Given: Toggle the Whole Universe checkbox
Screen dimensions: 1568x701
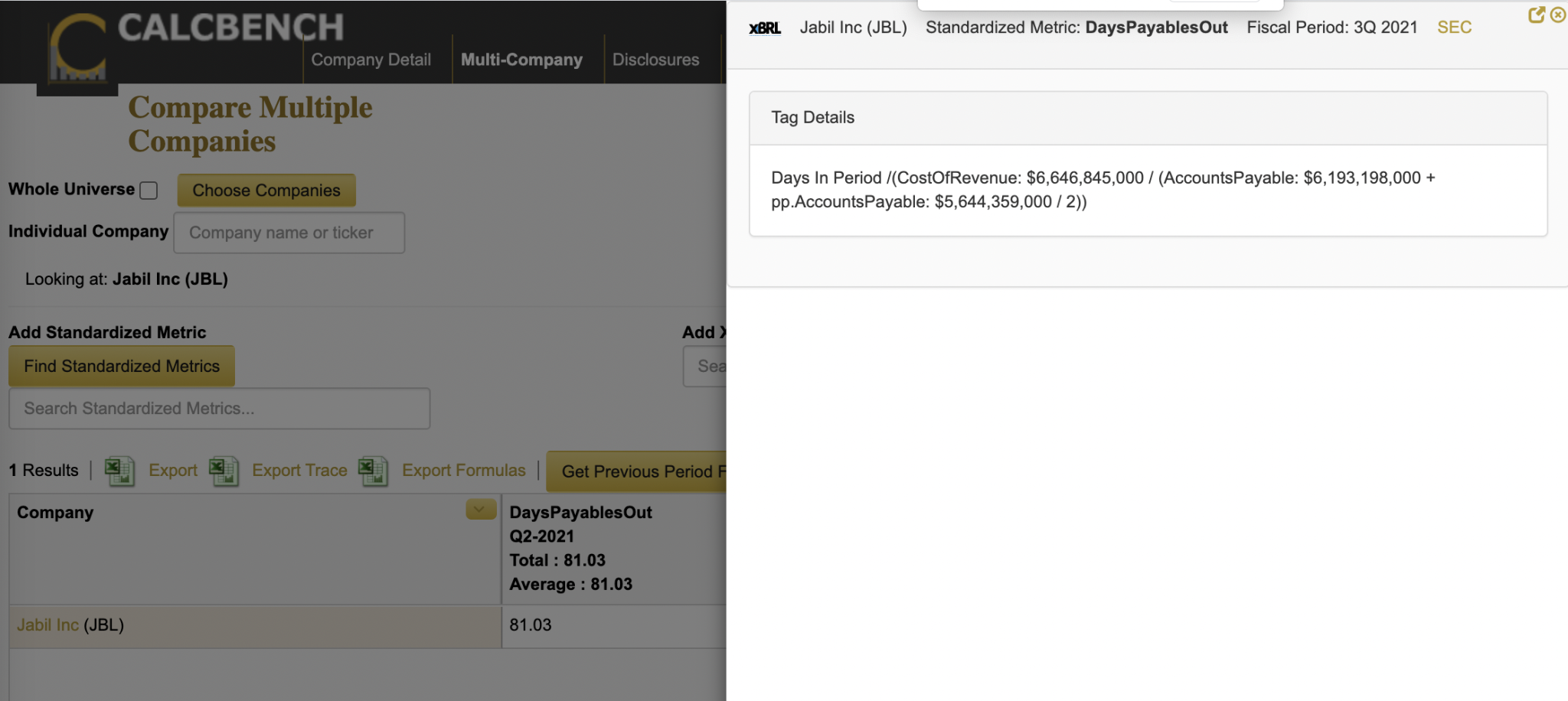Looking at the screenshot, I should click(149, 191).
